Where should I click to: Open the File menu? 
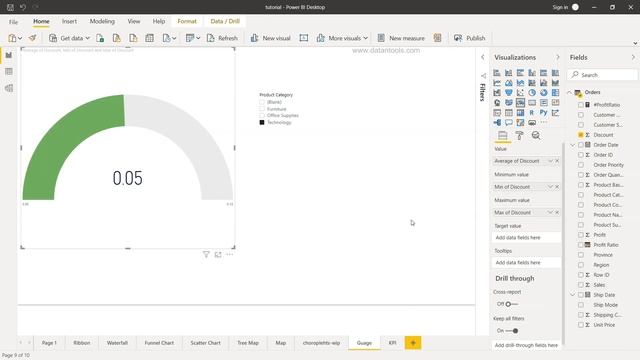(x=13, y=22)
